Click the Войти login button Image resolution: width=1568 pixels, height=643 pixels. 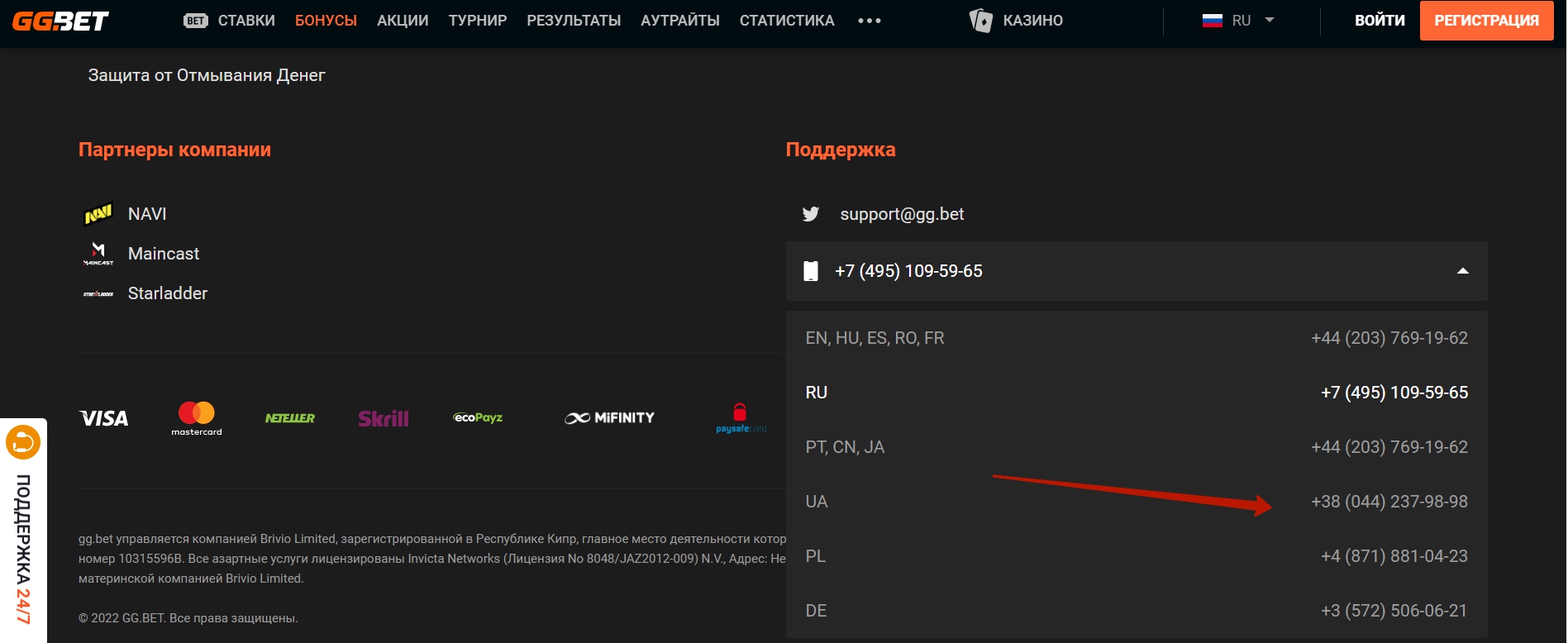point(1379,21)
